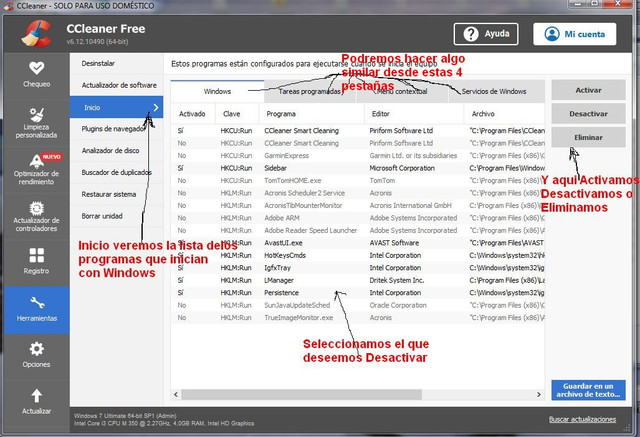
Task: Open Mi cuenta account button
Action: [575, 34]
